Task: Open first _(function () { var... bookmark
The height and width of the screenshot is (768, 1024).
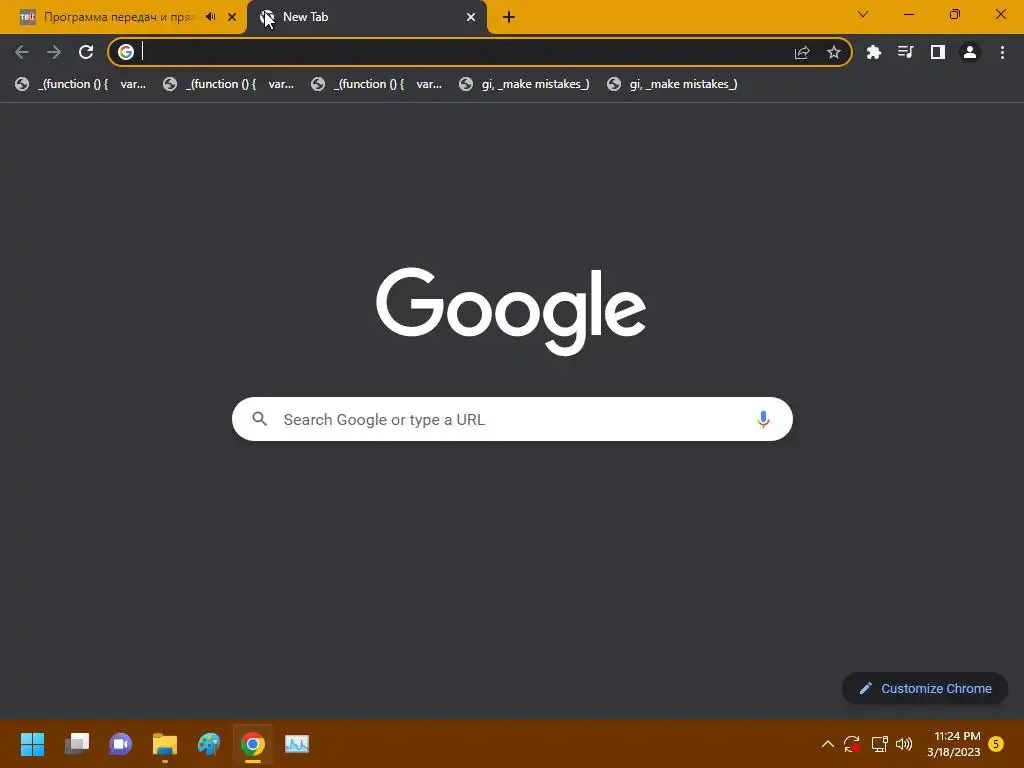Action: click(x=80, y=84)
